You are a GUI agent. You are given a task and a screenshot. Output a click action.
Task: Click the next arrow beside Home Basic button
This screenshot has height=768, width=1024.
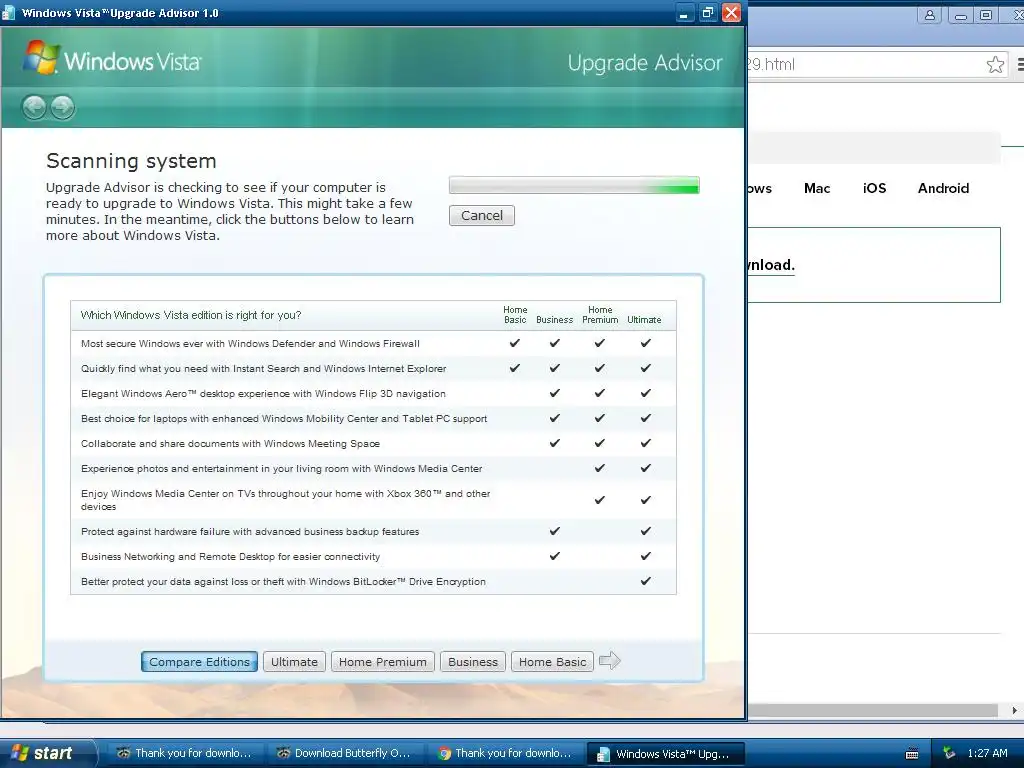[609, 661]
